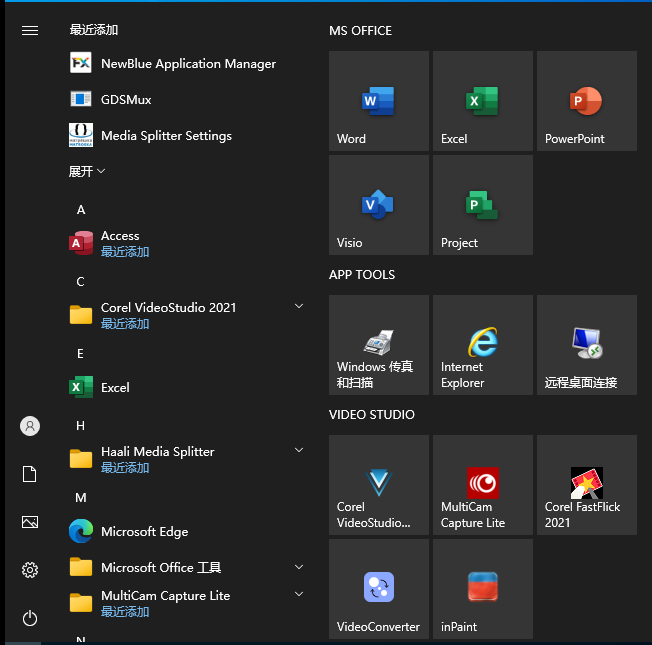
Task: Launch Access from the app list
Action: (187, 243)
